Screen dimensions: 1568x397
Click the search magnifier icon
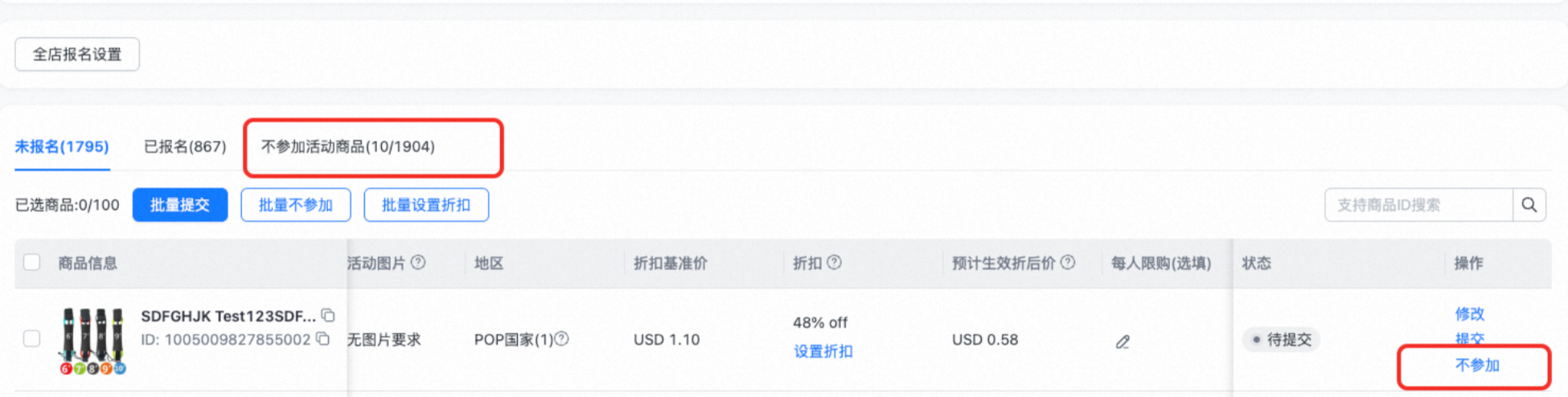[x=1529, y=205]
